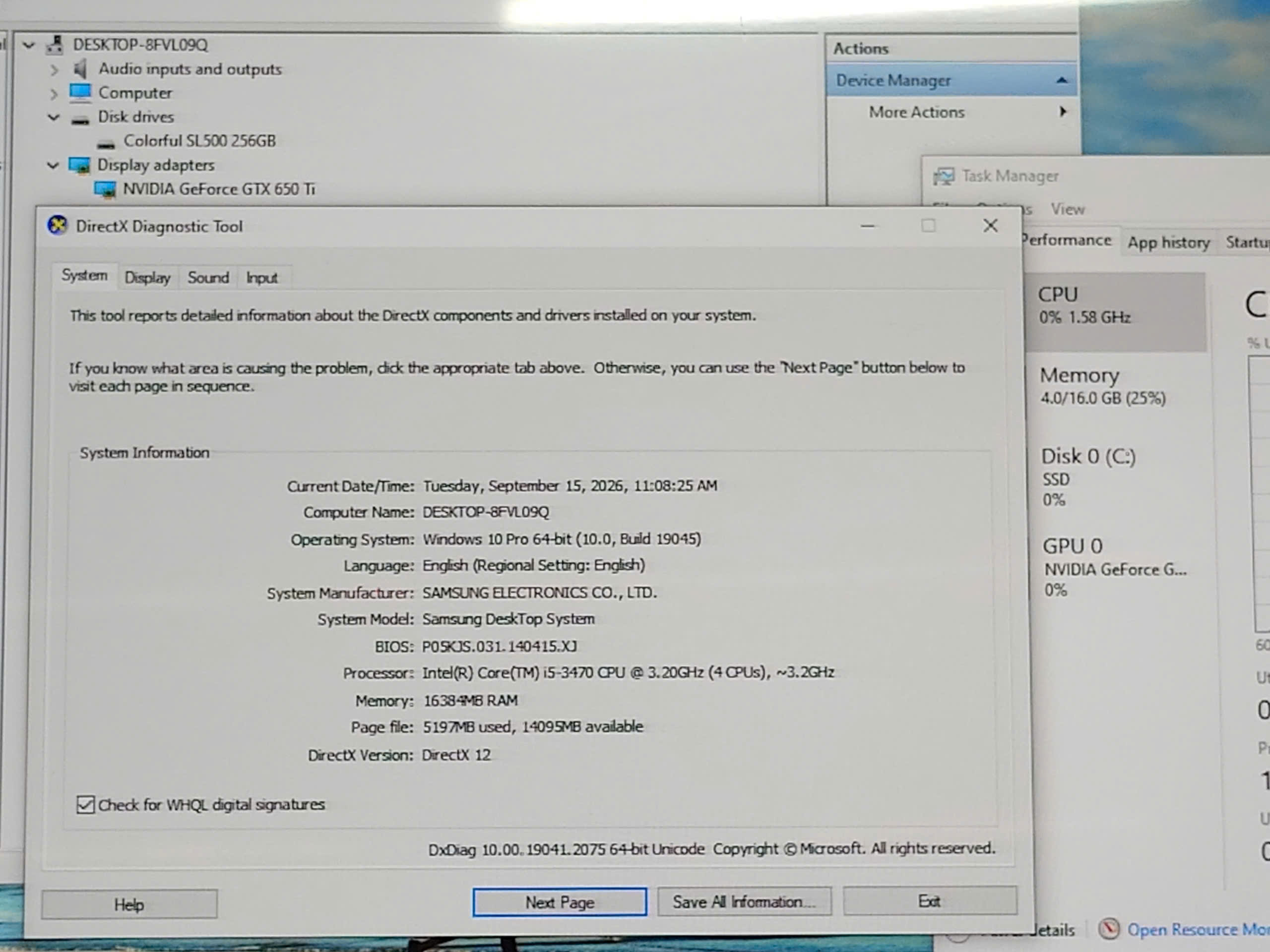Close the DirectX Diagnostic Tool window
The image size is (1270, 952).
(x=990, y=226)
